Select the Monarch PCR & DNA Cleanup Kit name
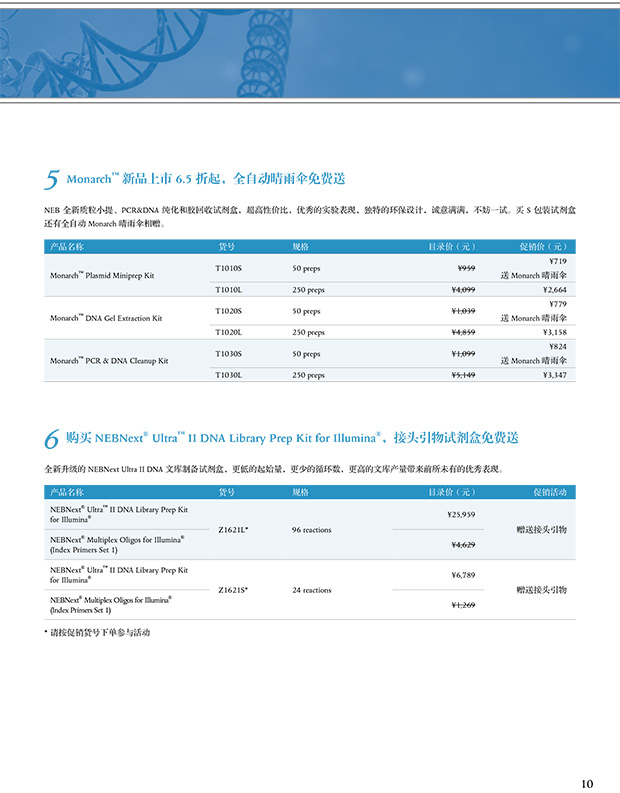 [108, 360]
